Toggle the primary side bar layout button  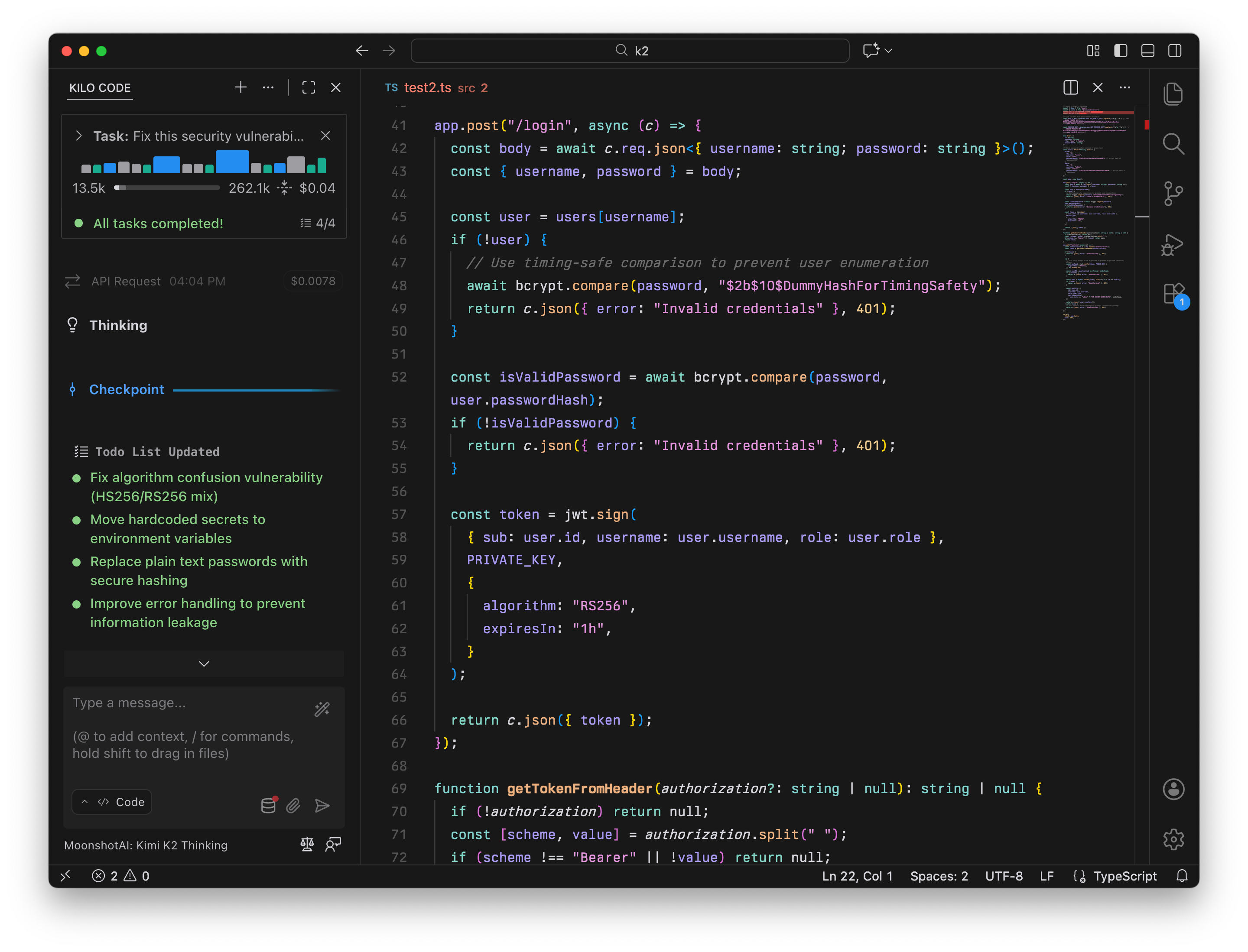click(1121, 51)
